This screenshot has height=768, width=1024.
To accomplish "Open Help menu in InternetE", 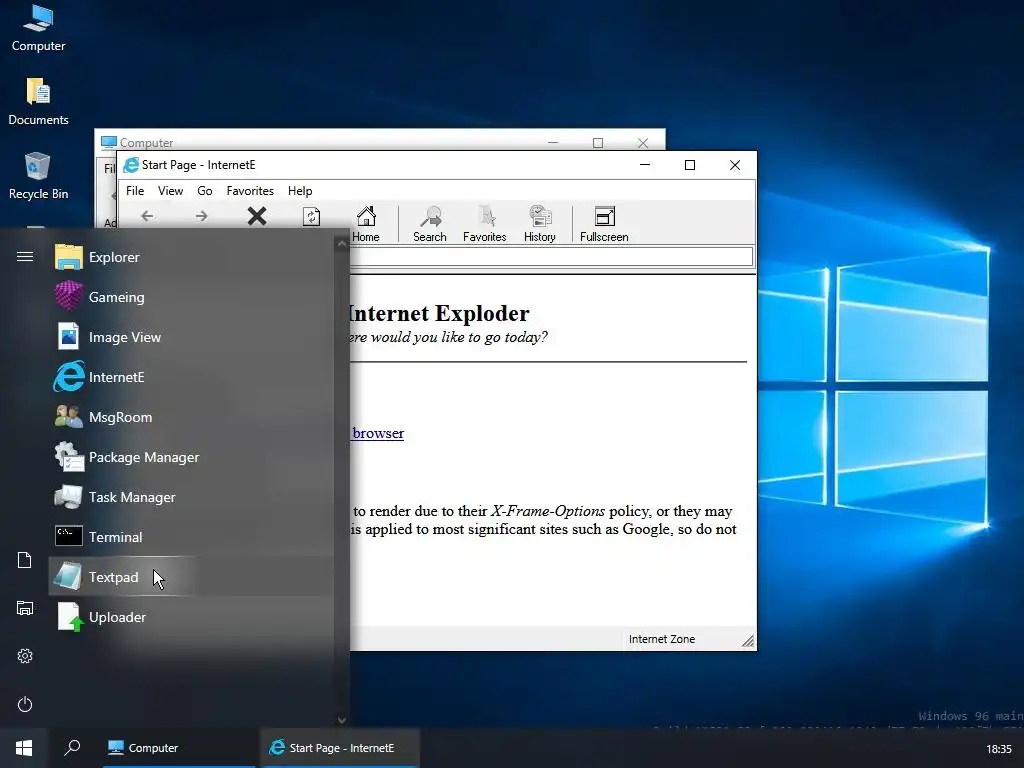I will click(x=300, y=191).
